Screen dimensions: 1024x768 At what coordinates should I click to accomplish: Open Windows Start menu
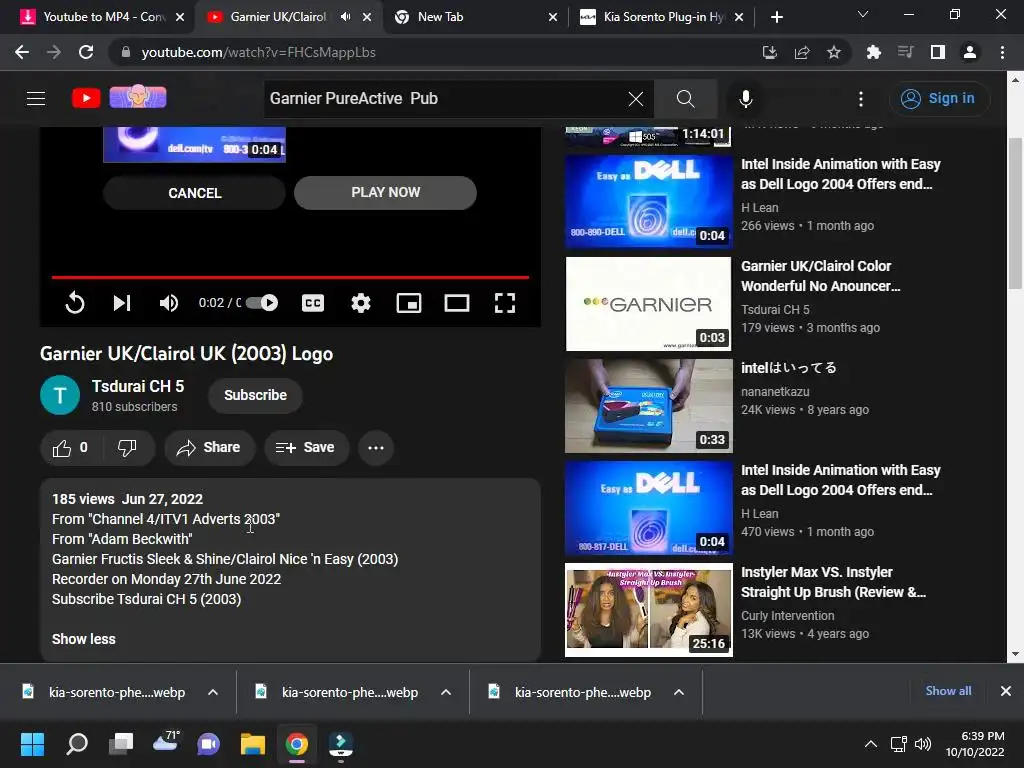tap(32, 744)
